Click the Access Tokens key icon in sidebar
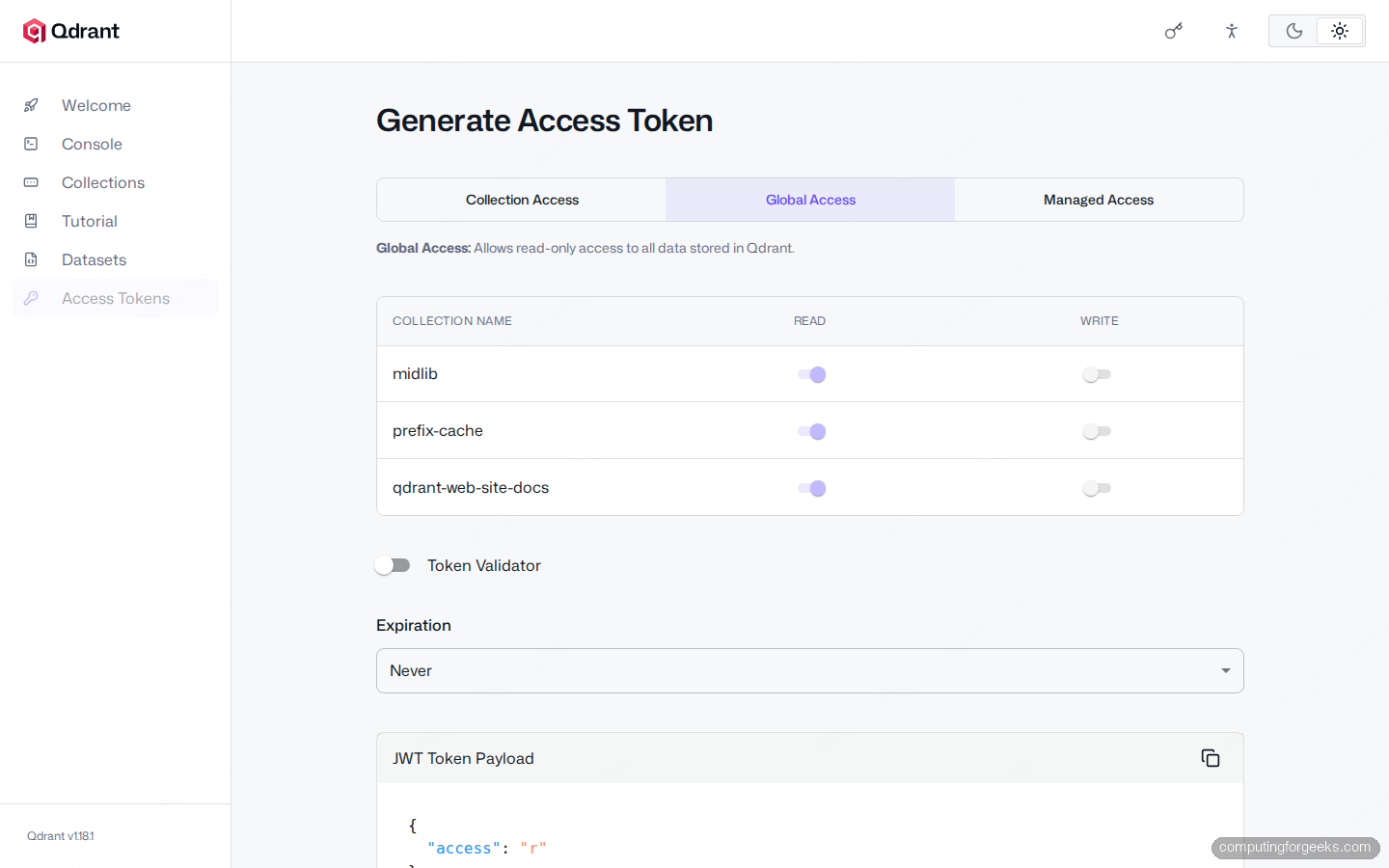Screen dimensions: 1389x868 coord(31,298)
